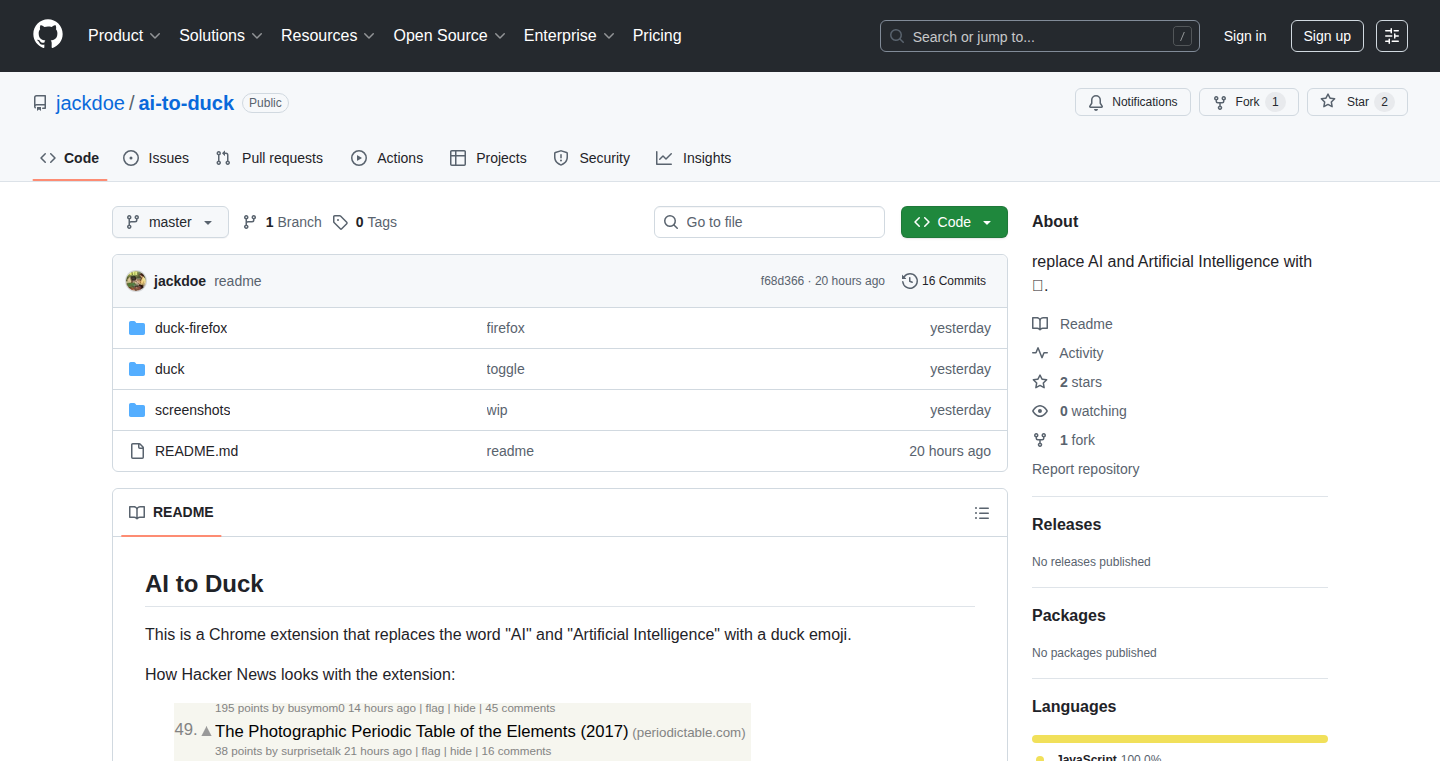The height and width of the screenshot is (761, 1440).
Task: Open the header menu icon beside Sign up
Action: click(1392, 36)
